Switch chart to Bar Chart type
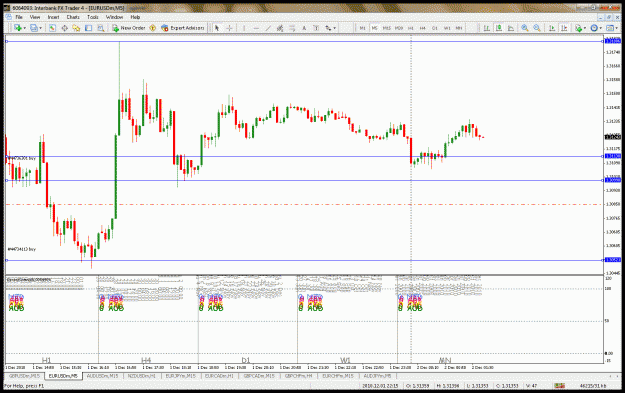This screenshot has height=393, width=625. [487, 28]
